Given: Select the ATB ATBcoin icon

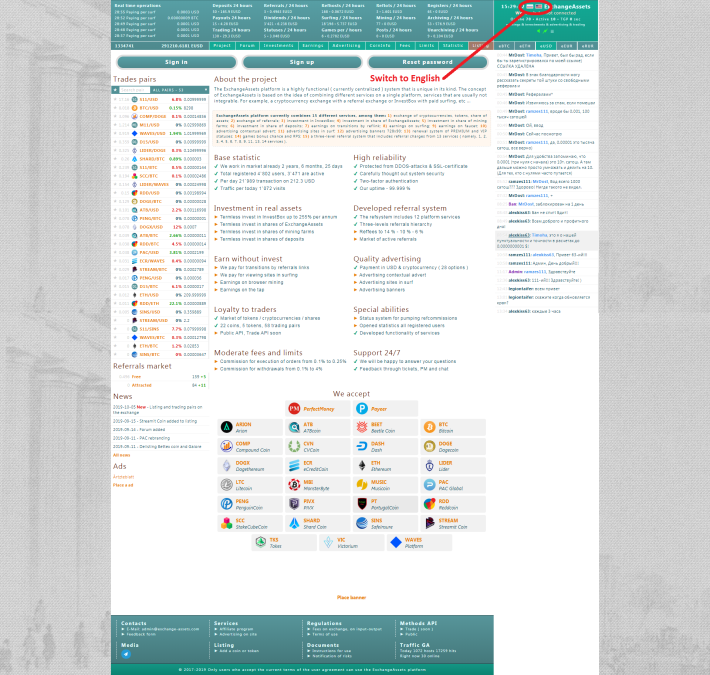Looking at the screenshot, I should (294, 427).
